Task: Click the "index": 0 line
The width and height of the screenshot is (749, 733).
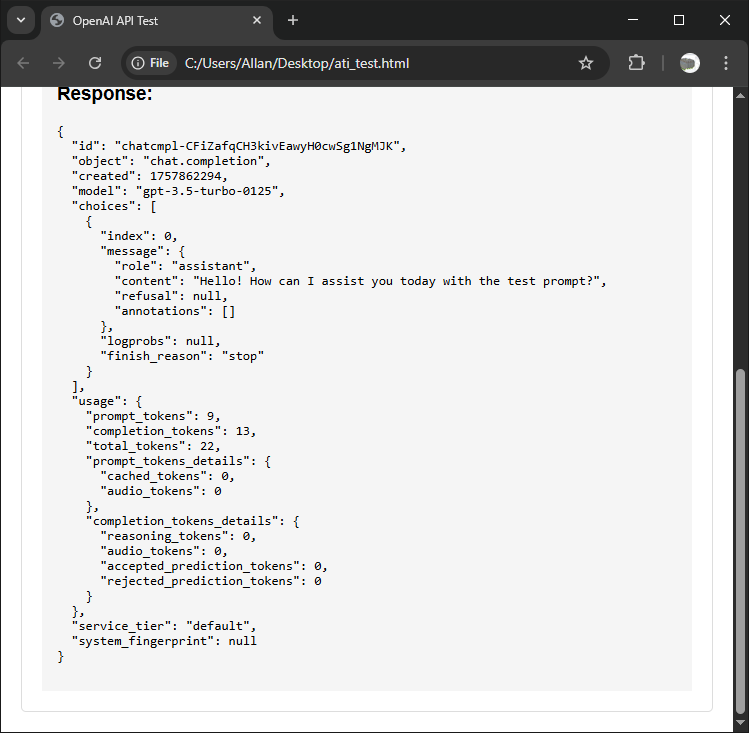Action: (x=139, y=236)
